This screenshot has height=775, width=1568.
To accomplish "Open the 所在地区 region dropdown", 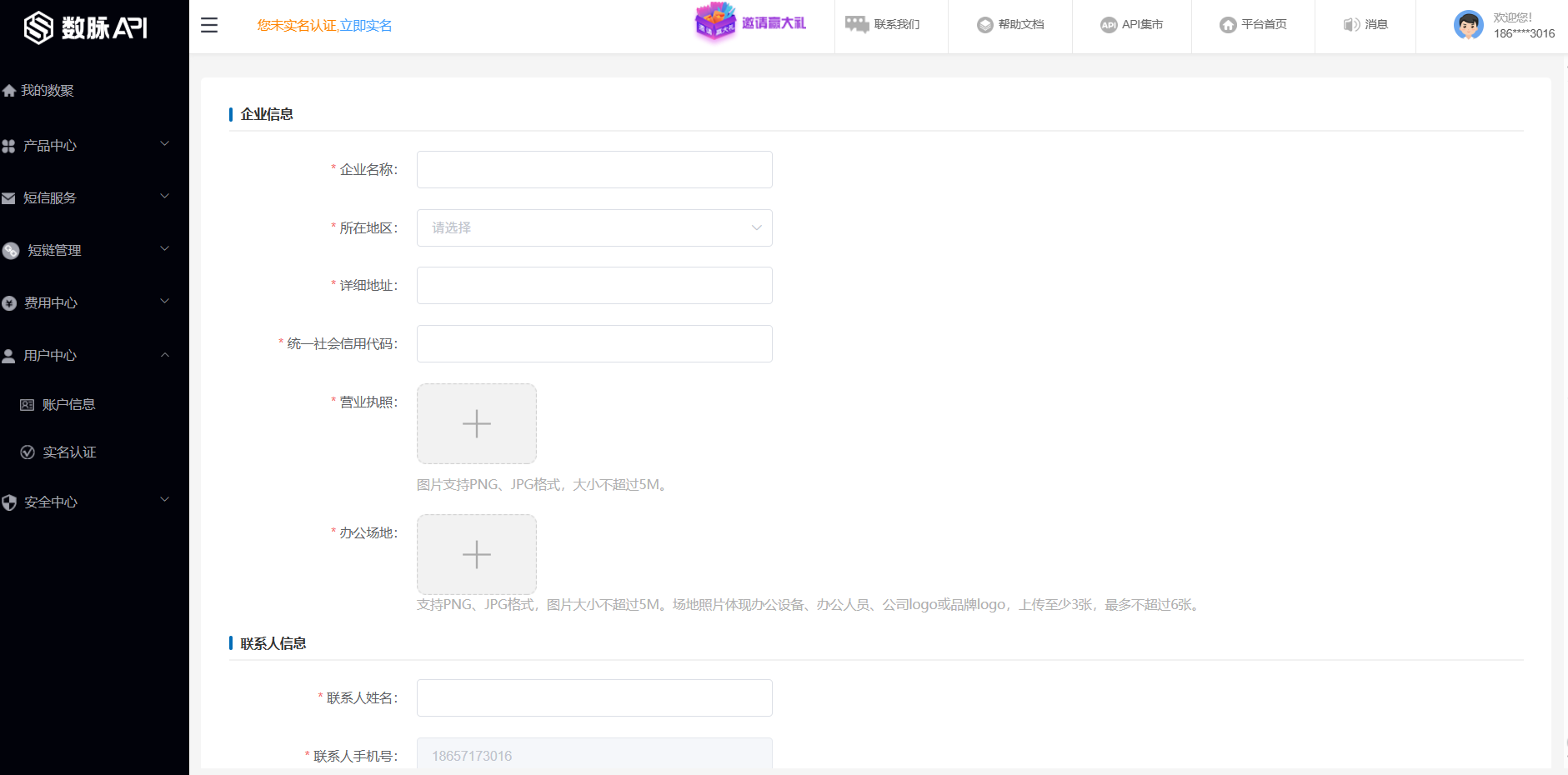I will (x=594, y=227).
